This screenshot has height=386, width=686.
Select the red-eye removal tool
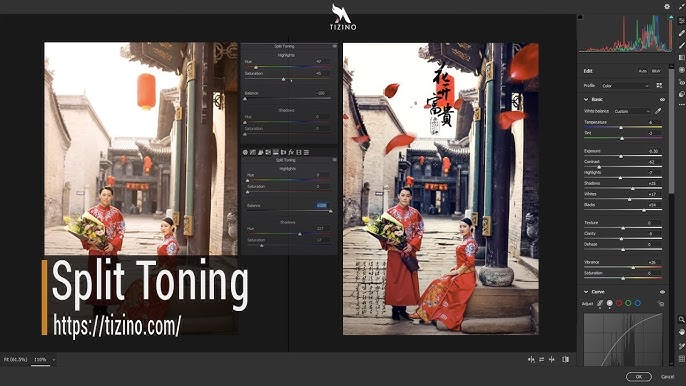681,82
